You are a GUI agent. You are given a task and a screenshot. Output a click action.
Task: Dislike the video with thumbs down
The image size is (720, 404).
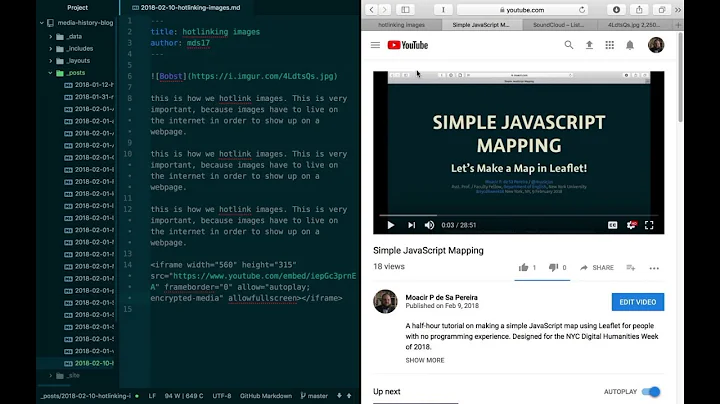tap(557, 268)
